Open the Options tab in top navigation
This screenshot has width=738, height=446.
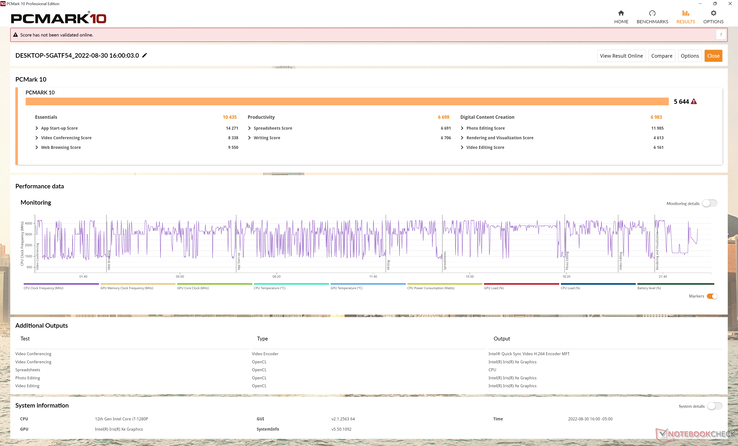[713, 17]
